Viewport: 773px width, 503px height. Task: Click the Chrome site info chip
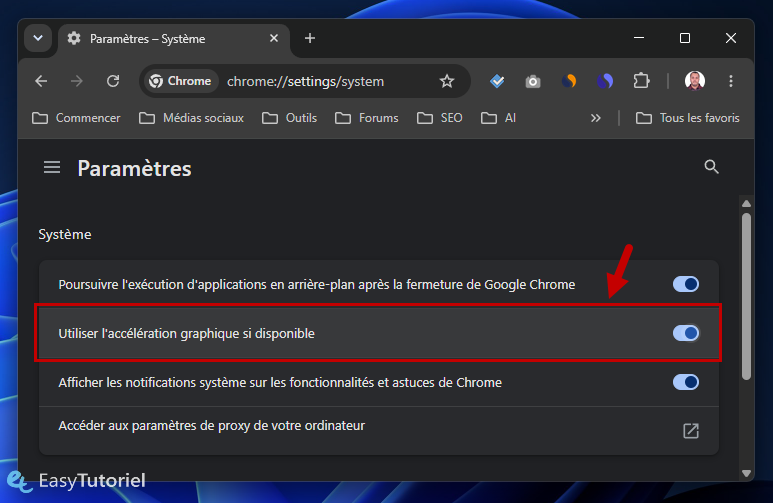(x=180, y=81)
